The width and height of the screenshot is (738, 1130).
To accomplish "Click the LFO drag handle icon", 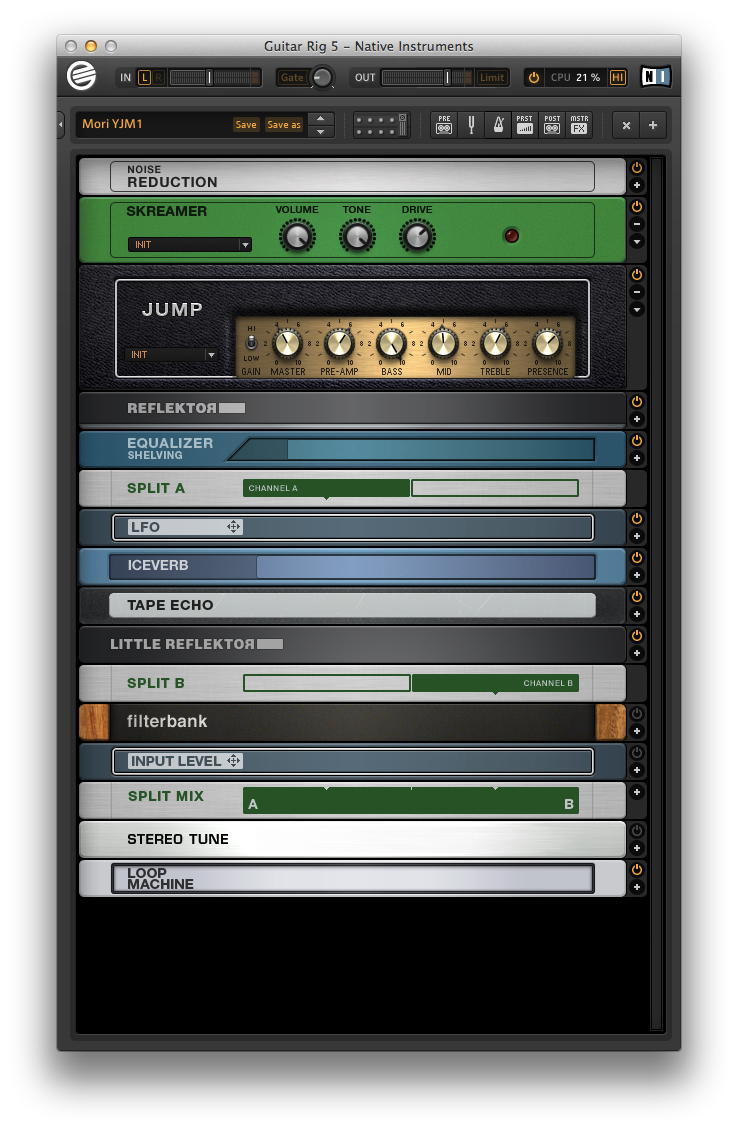I will pyautogui.click(x=234, y=527).
